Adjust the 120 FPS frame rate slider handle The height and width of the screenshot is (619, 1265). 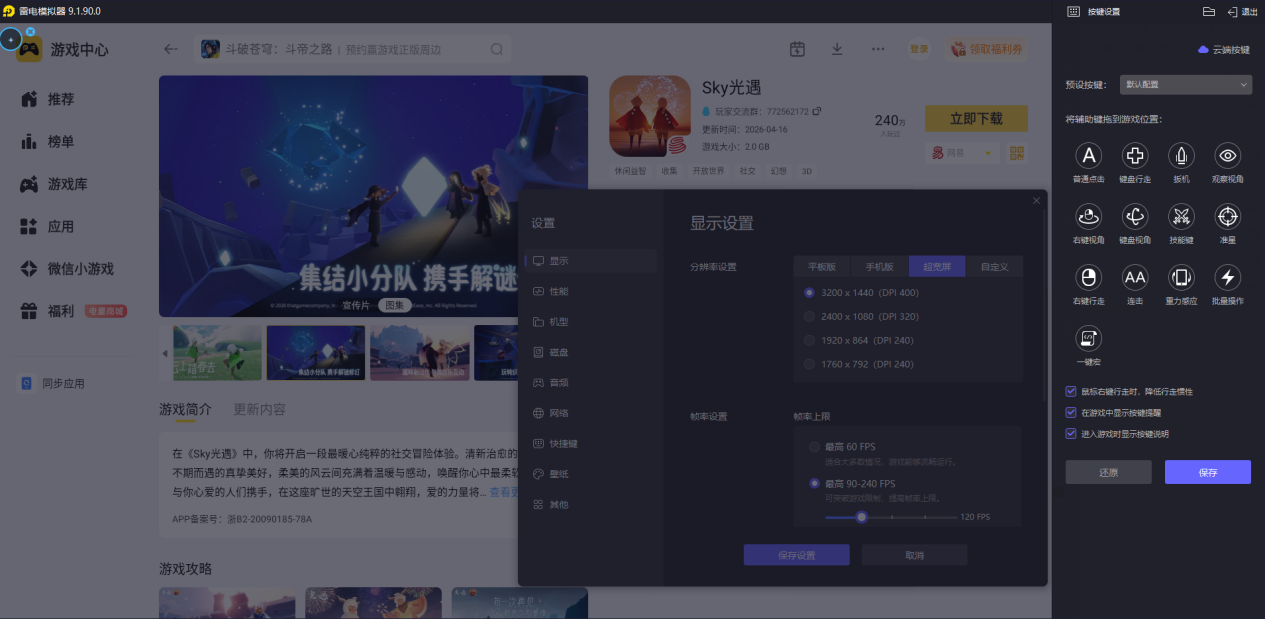coord(861,517)
